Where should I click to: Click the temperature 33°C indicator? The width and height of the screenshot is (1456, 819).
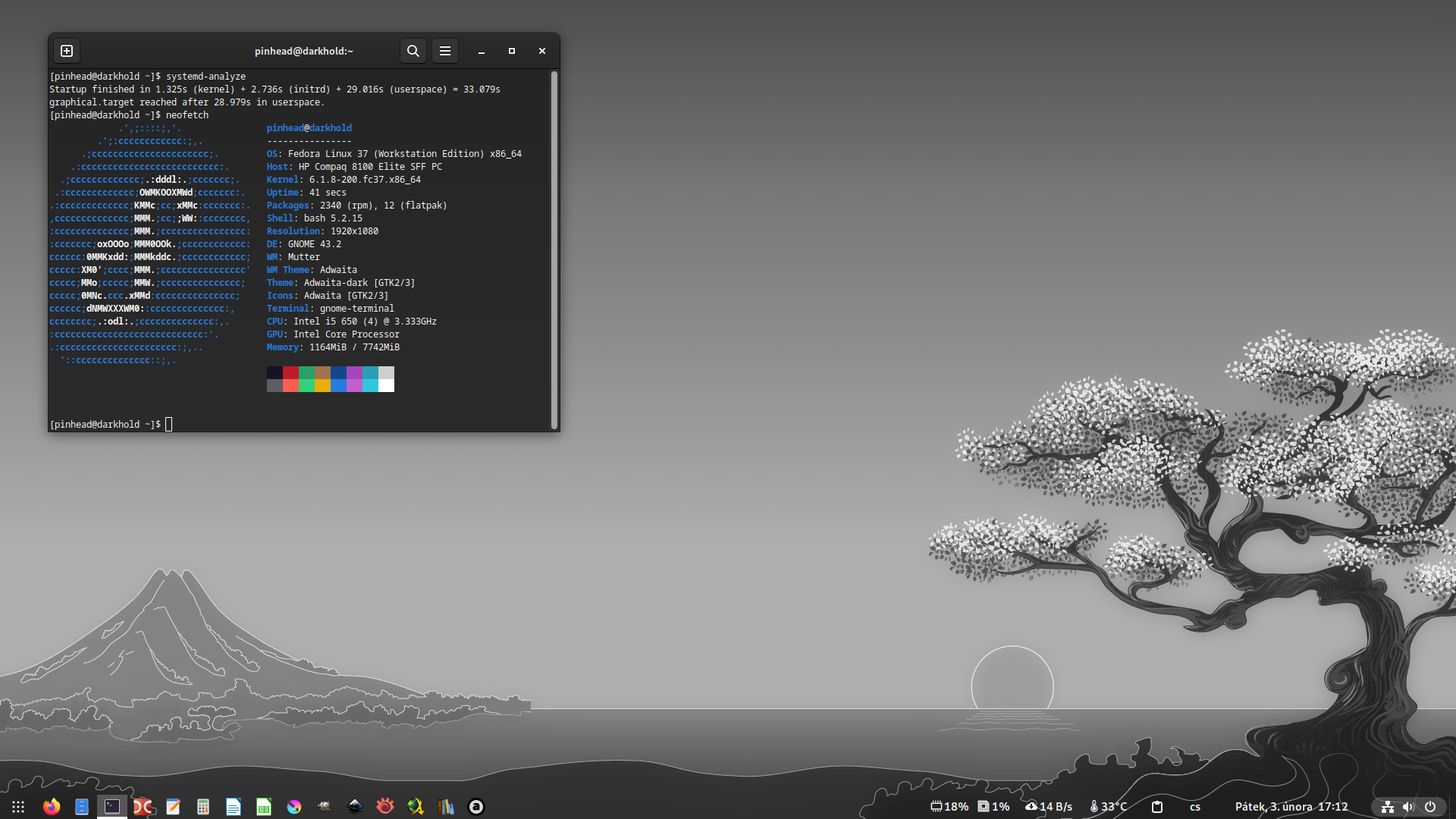[1108, 807]
